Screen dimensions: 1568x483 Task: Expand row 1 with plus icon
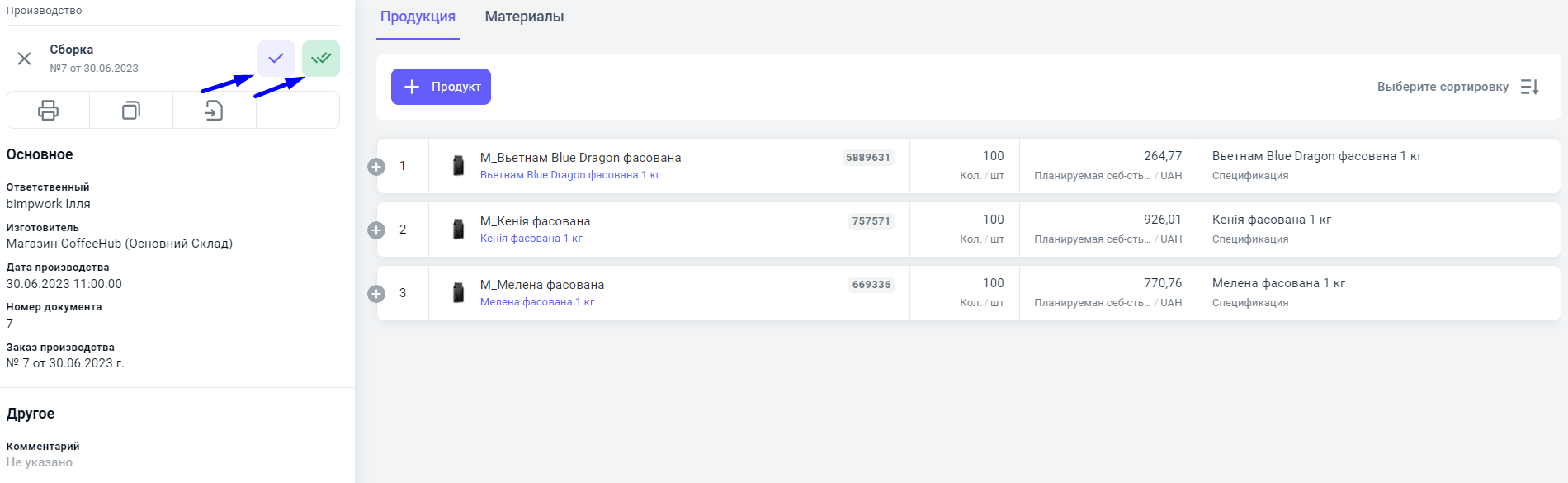tap(376, 167)
